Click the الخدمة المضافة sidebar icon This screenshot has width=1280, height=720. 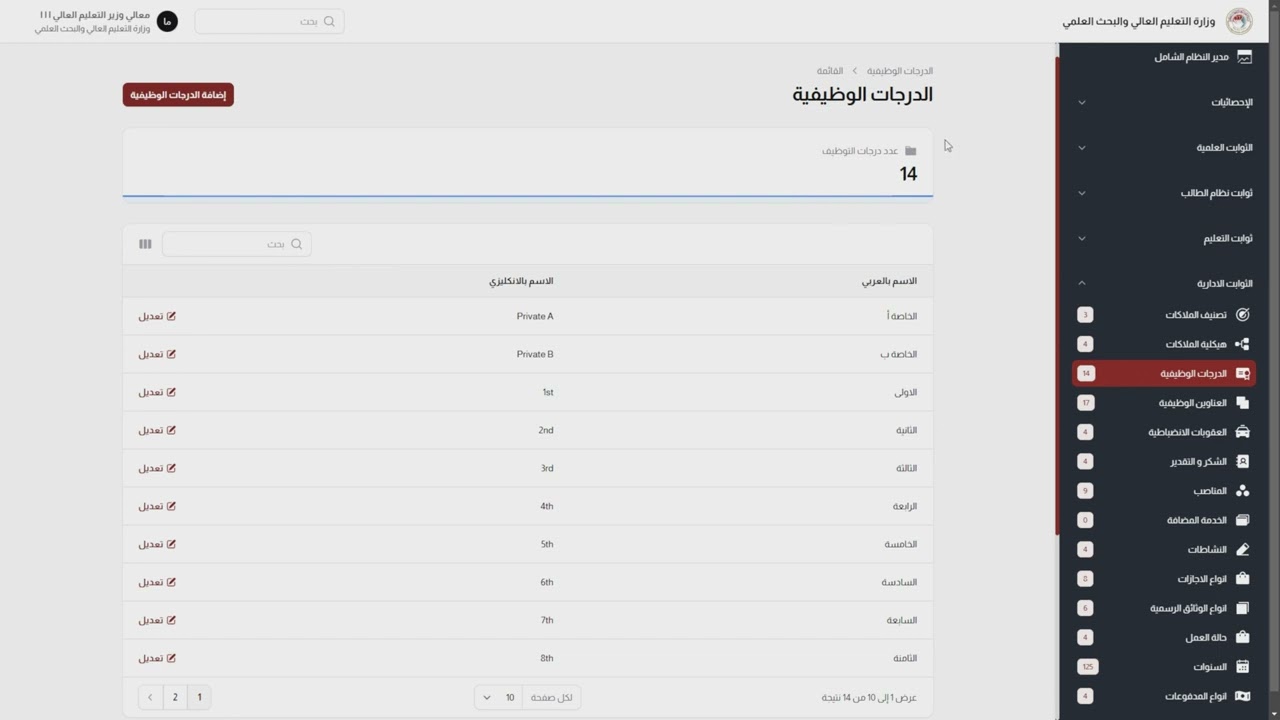tap(1242, 520)
